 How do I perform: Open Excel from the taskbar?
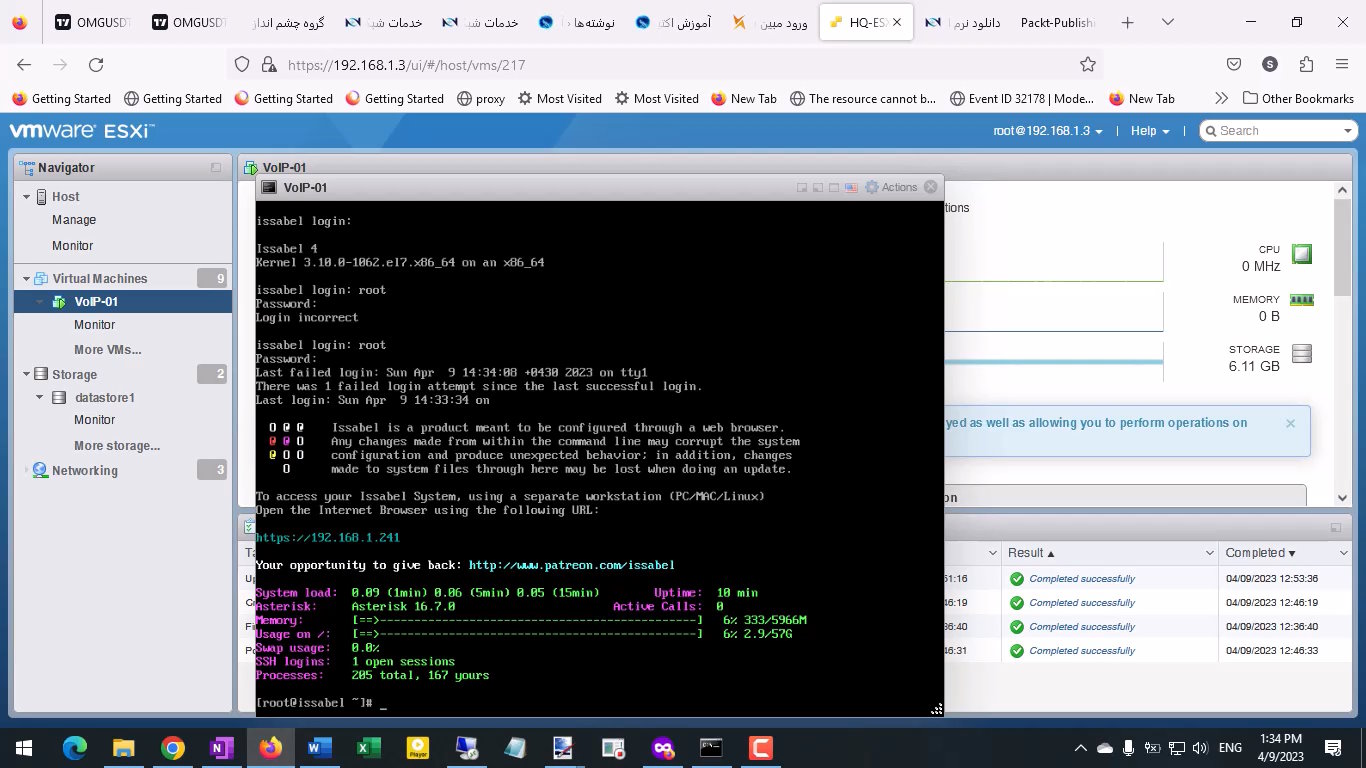368,747
